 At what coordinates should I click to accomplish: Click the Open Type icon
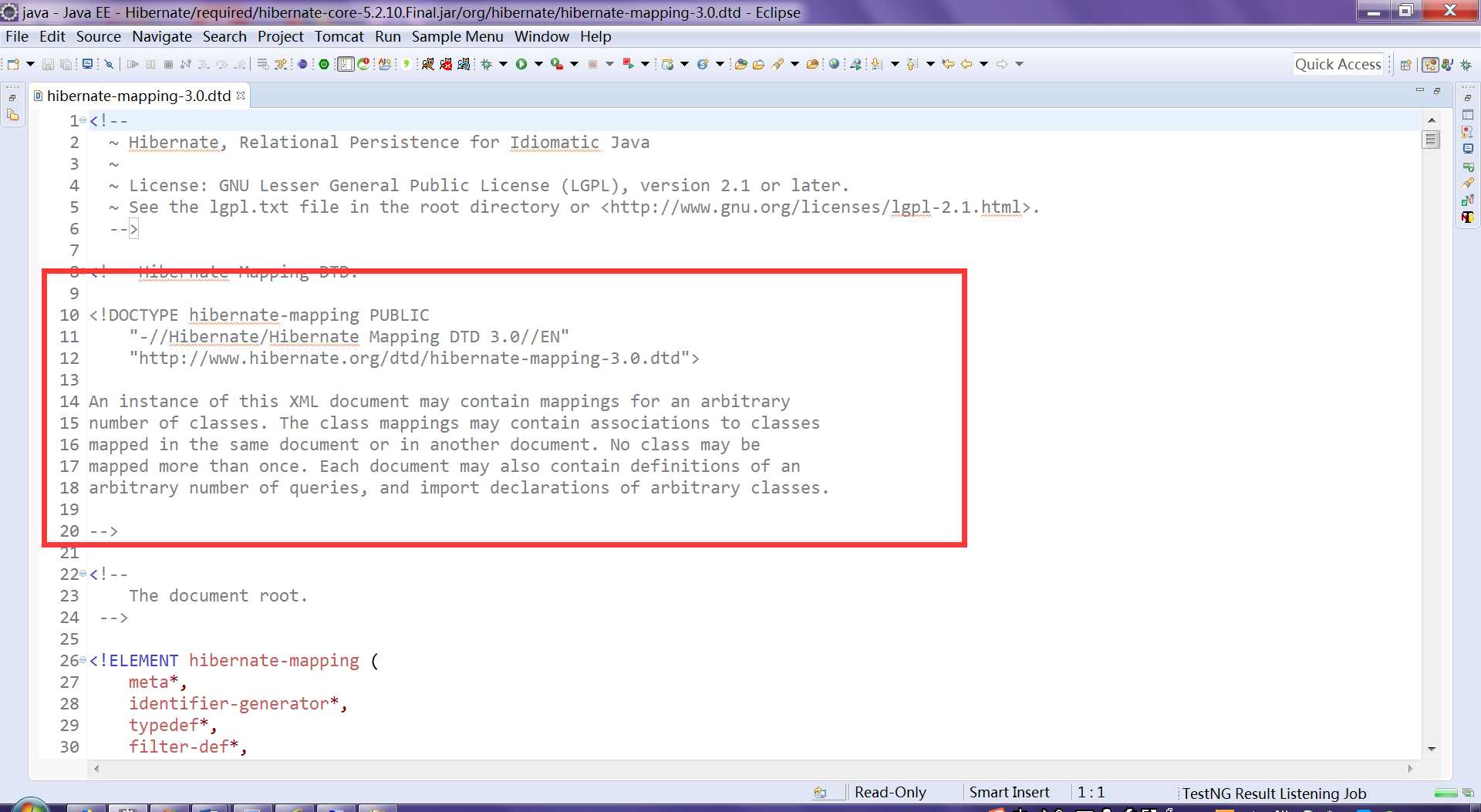[740, 64]
